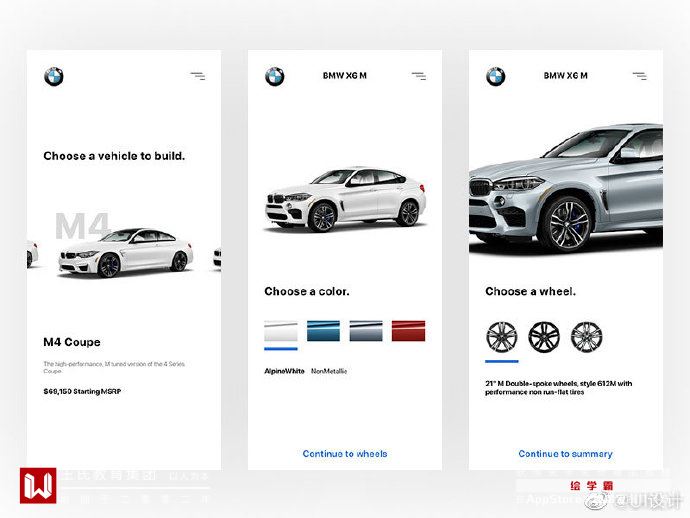Select the white M4 Coupe car image
The height and width of the screenshot is (518, 690).
126,253
